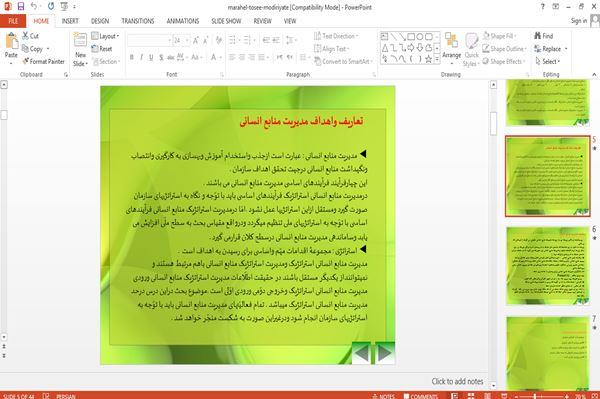Click PERSIAN language indicator in status bar

point(65,396)
